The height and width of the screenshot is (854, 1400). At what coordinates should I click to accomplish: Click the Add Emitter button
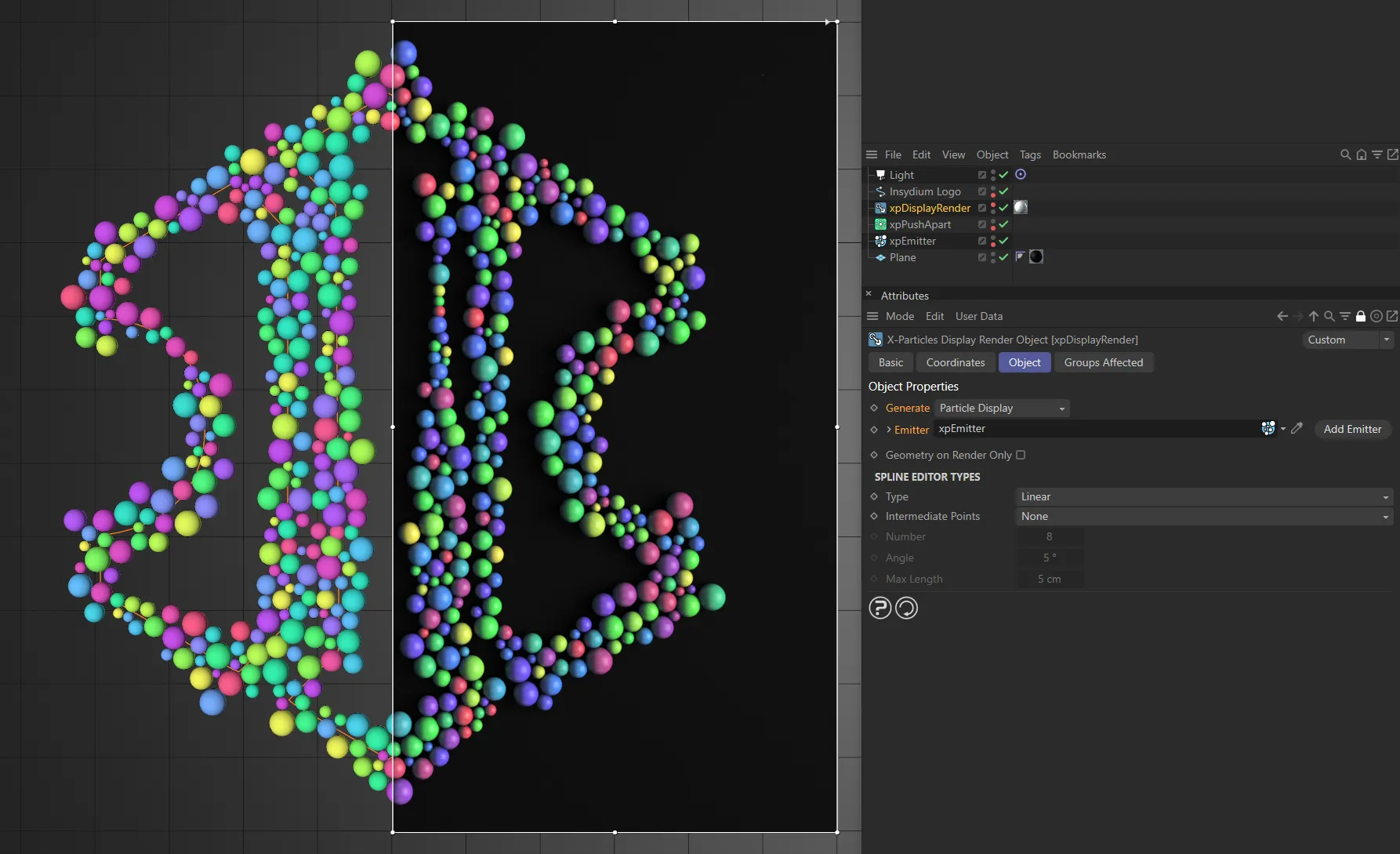(1352, 429)
